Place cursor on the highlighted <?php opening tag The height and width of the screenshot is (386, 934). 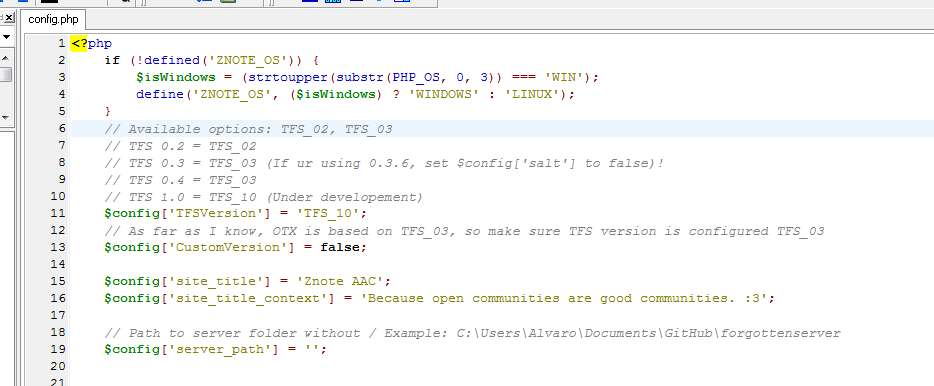coord(91,43)
